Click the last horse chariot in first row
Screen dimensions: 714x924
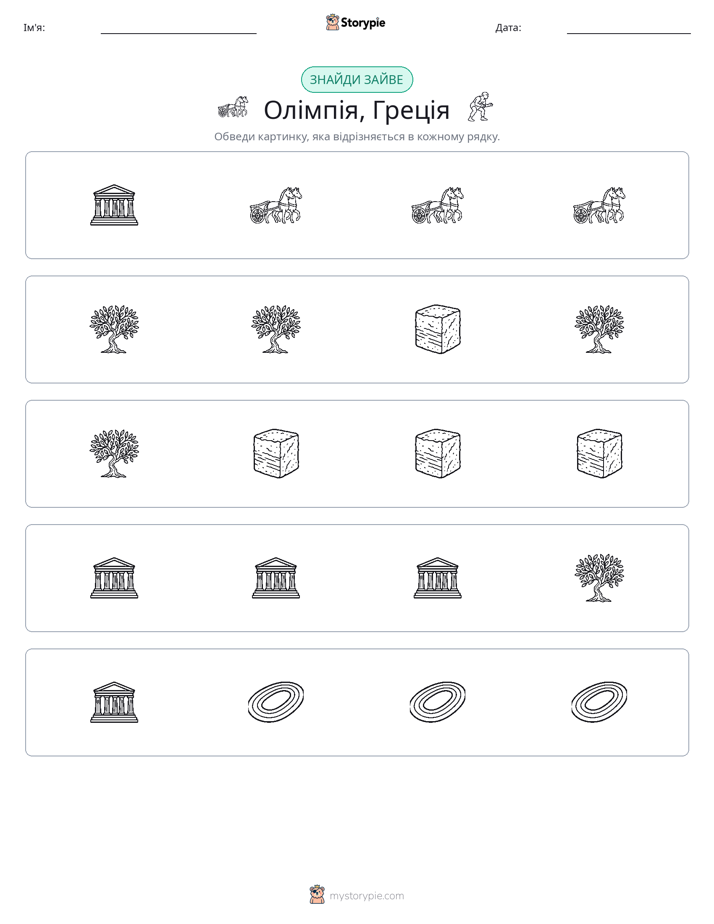[599, 205]
